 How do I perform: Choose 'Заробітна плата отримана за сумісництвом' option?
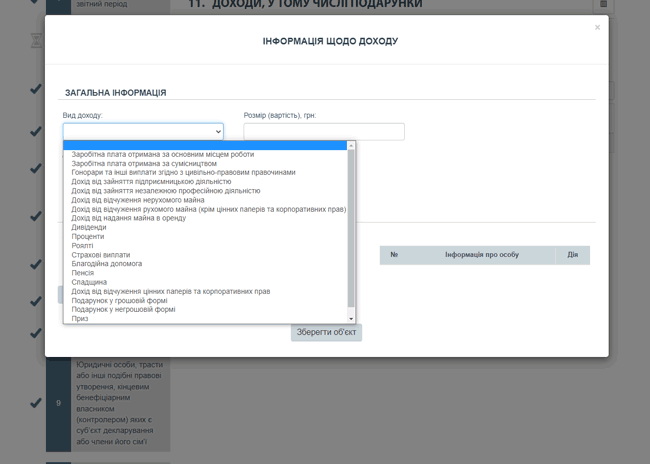click(144, 163)
